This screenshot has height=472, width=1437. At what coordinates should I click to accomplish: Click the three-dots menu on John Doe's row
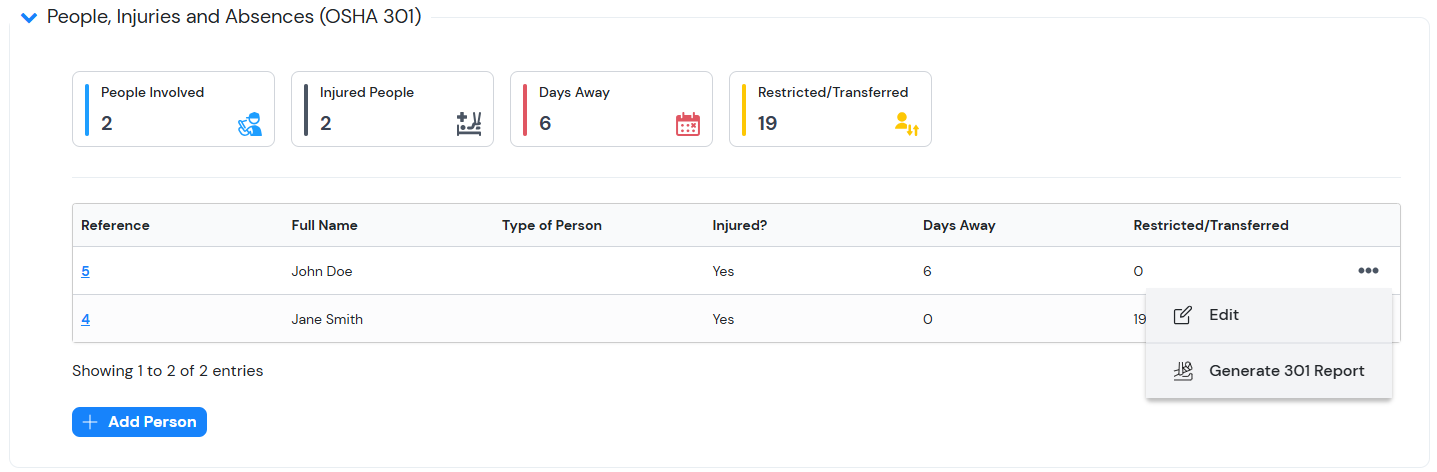[1368, 271]
